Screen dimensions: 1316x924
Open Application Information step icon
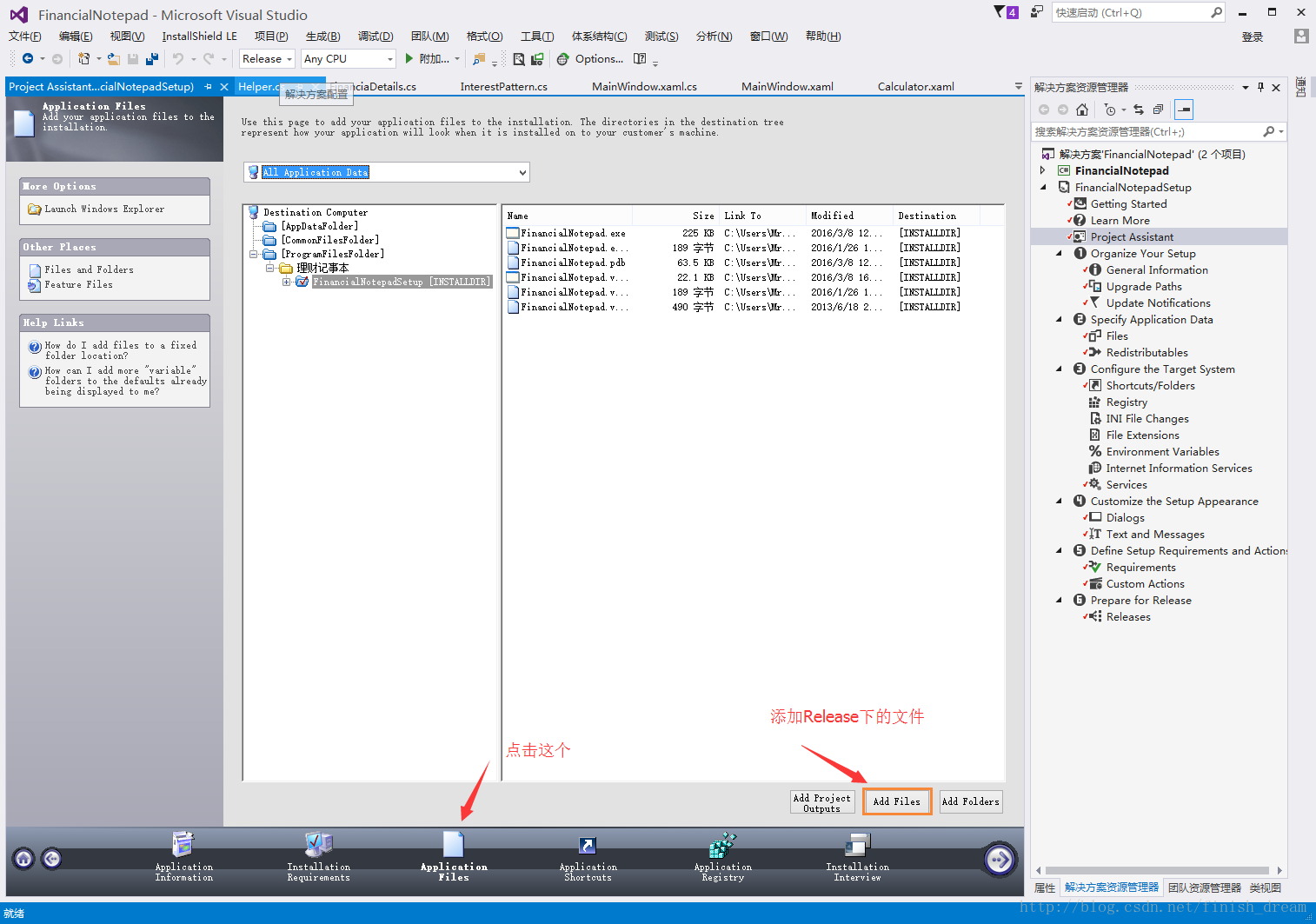click(183, 845)
